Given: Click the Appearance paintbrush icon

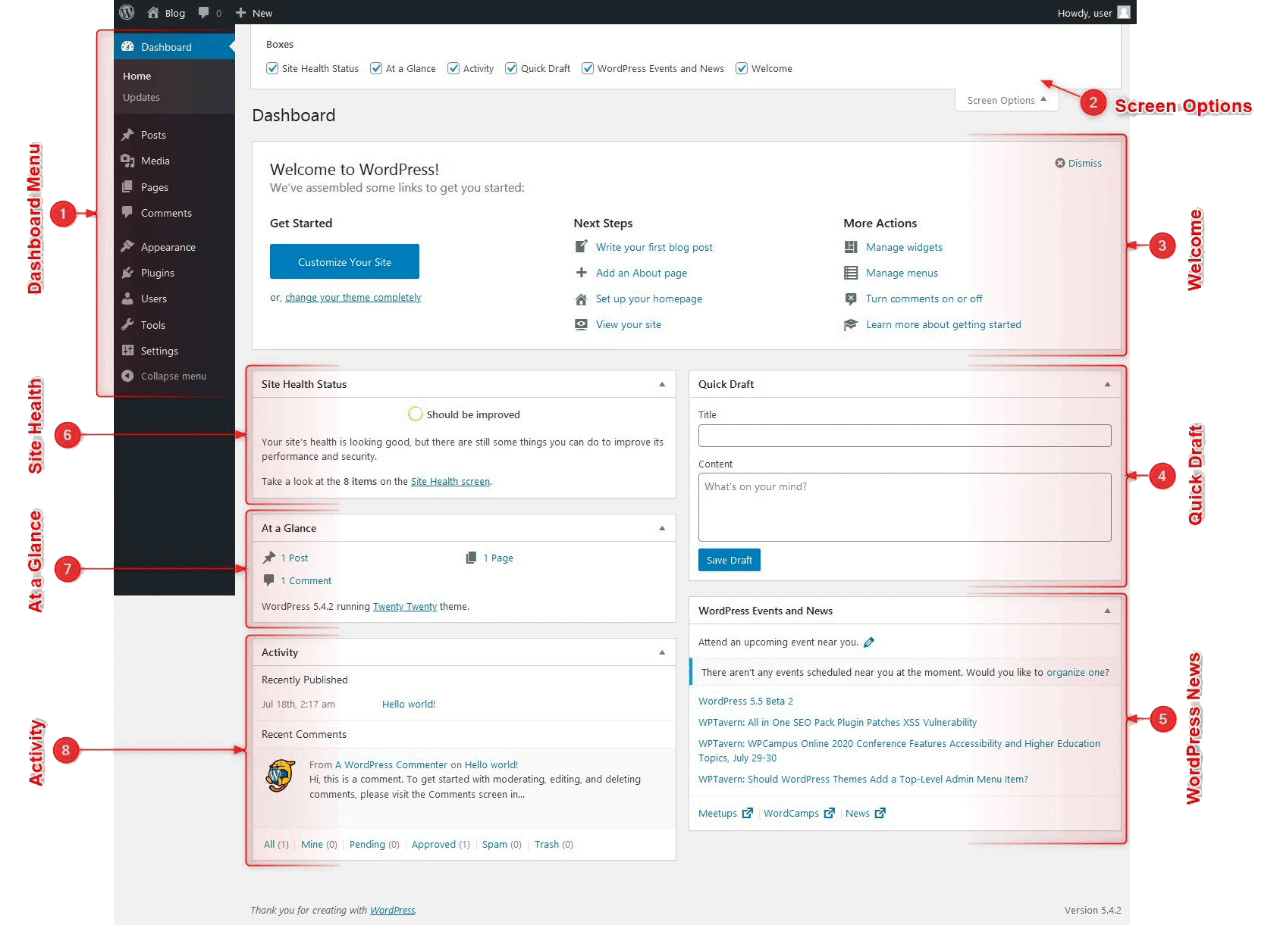Looking at the screenshot, I should [x=127, y=247].
